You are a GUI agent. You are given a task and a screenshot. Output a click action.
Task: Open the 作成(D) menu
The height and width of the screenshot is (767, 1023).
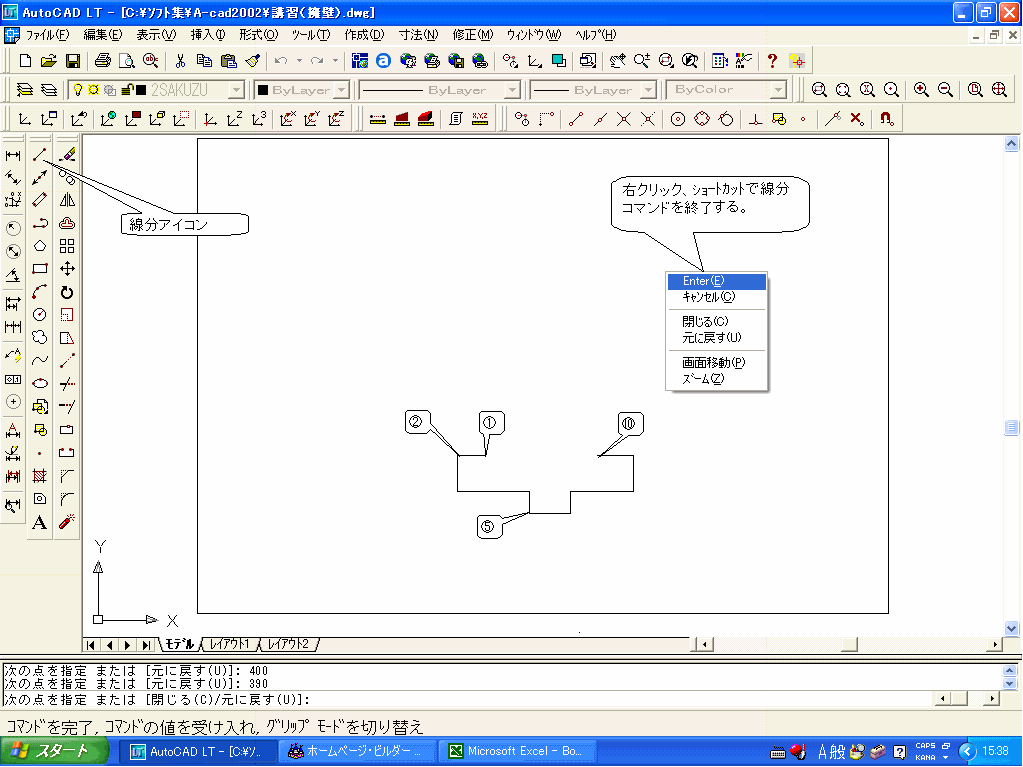364,35
